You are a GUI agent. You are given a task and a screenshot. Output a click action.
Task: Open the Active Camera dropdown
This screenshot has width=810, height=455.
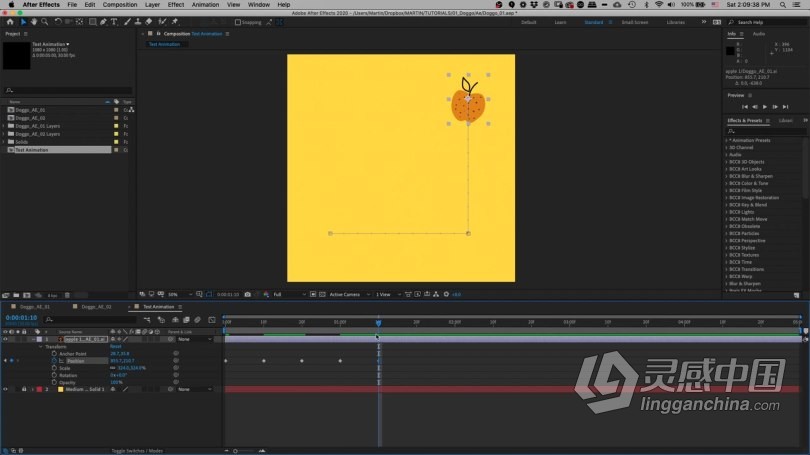click(x=349, y=294)
